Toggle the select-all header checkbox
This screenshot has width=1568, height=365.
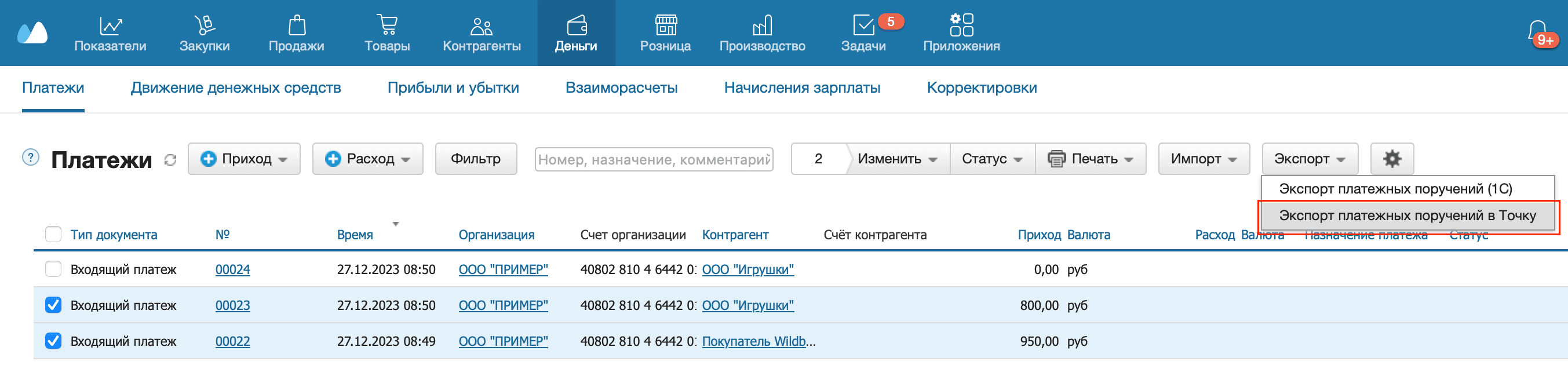pyautogui.click(x=53, y=234)
